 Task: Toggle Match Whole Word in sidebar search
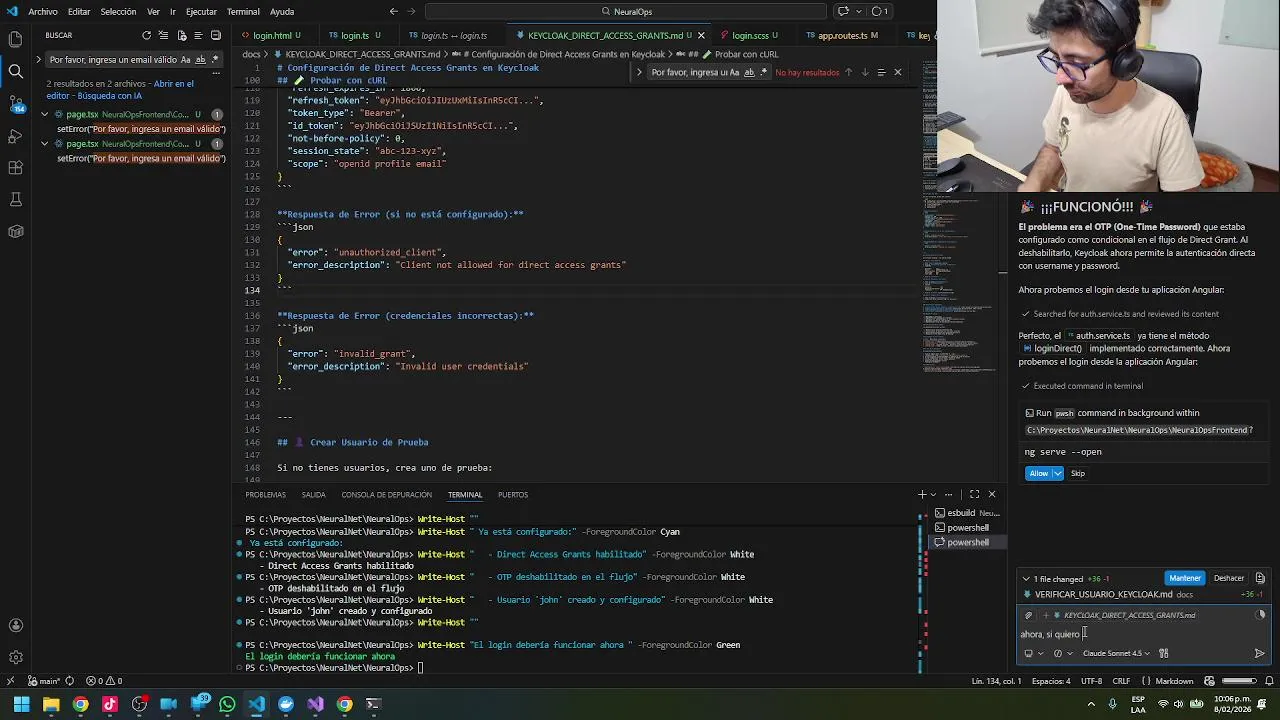pyautogui.click(x=200, y=59)
